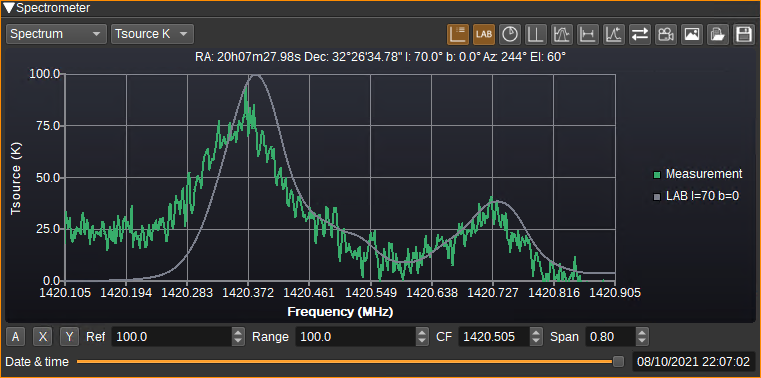Save data with floppy disk icon

[x=744, y=34]
